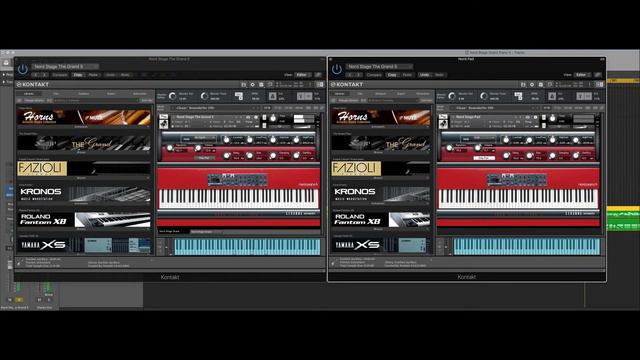Open Kontakt options gear in Nord Pad window
Image resolution: width=640 pixels, height=360 pixels.
532,84
